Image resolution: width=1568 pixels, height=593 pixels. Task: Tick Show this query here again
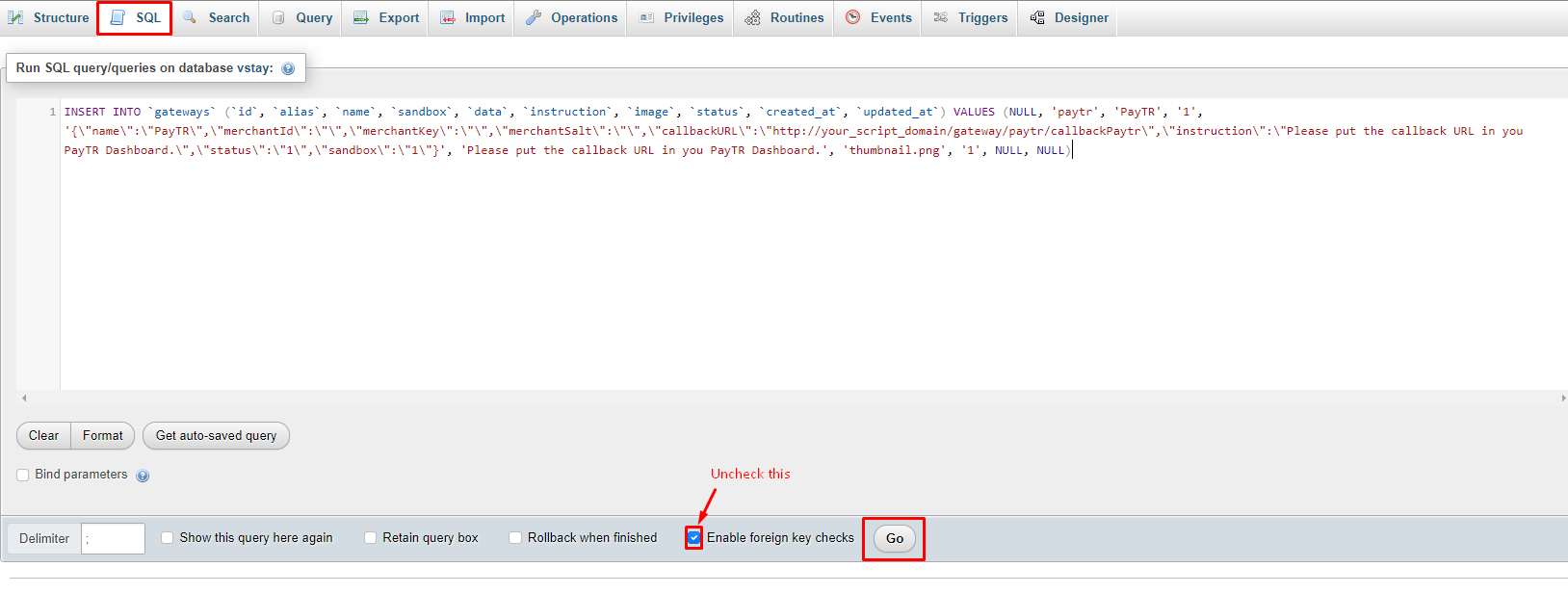pos(168,538)
